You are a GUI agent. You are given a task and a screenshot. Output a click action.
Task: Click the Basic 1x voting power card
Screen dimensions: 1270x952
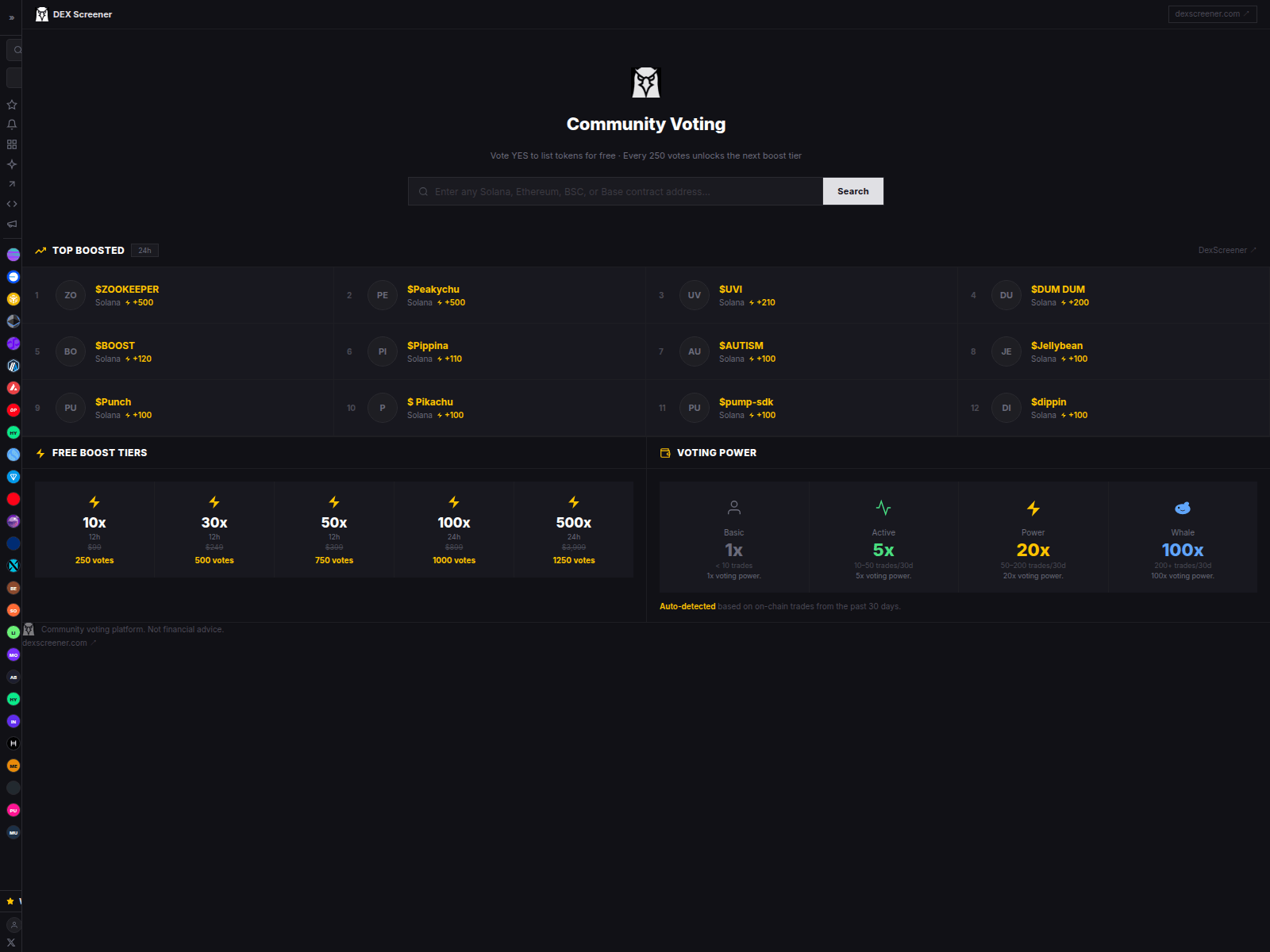(x=734, y=537)
